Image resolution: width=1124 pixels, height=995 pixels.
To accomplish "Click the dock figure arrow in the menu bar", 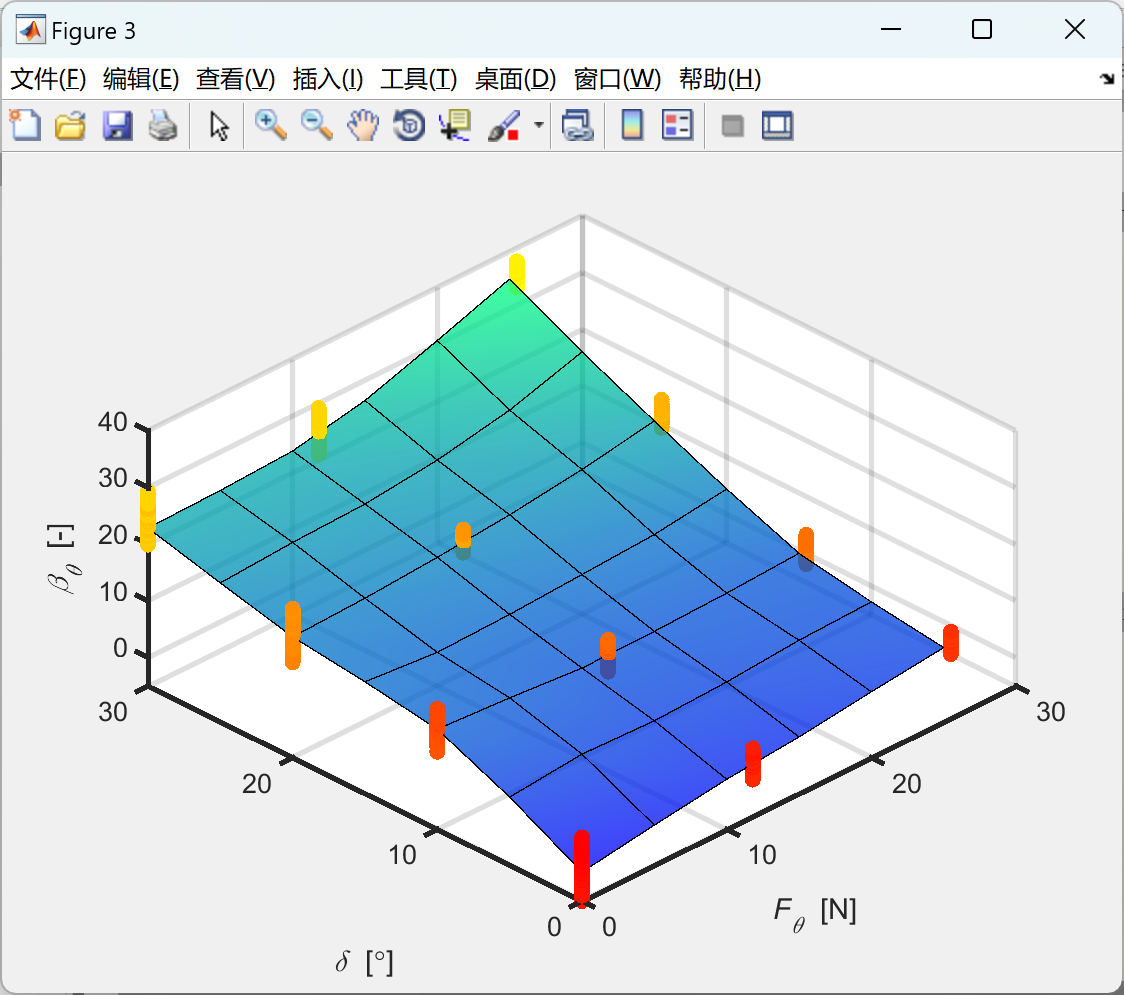I will coord(1106,80).
